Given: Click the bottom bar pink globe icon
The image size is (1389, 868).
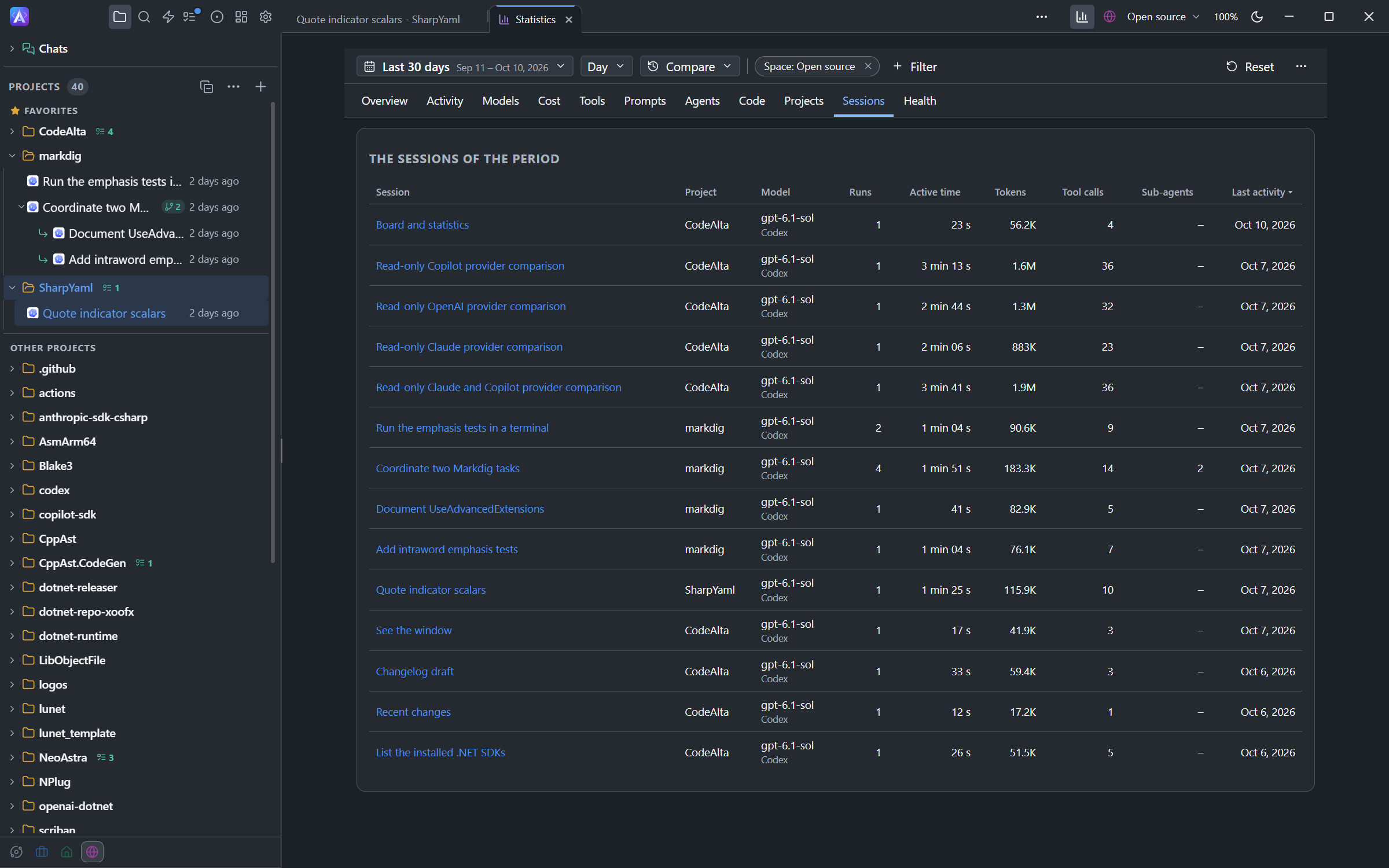Looking at the screenshot, I should pos(92,852).
